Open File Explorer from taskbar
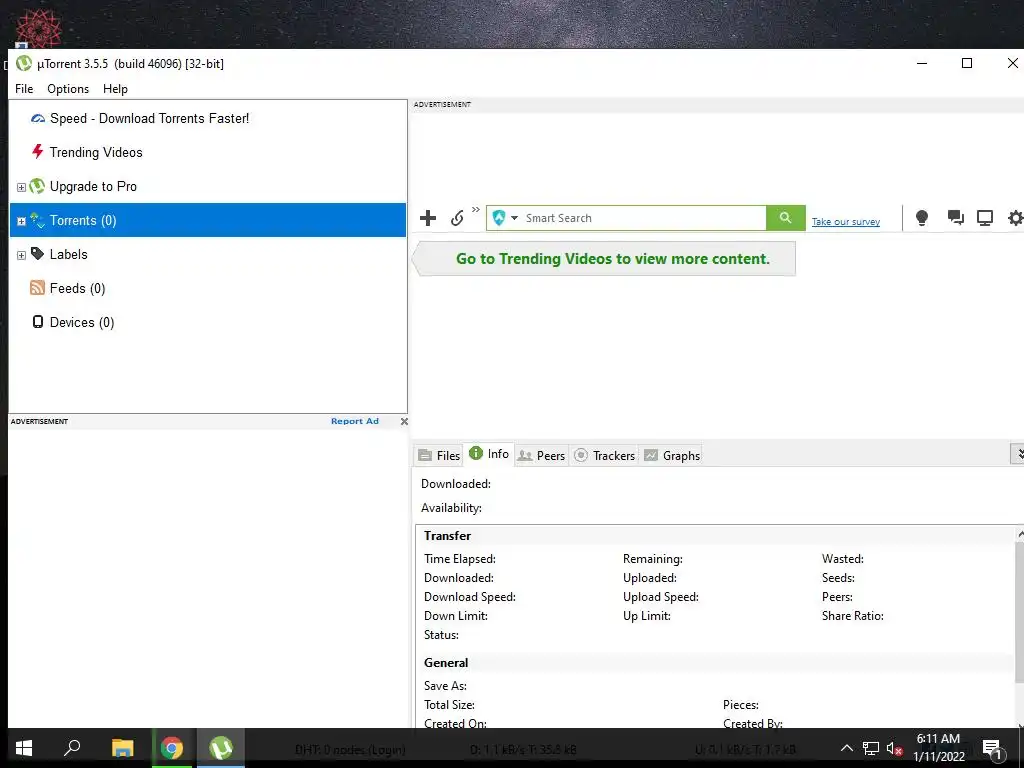 [x=122, y=748]
